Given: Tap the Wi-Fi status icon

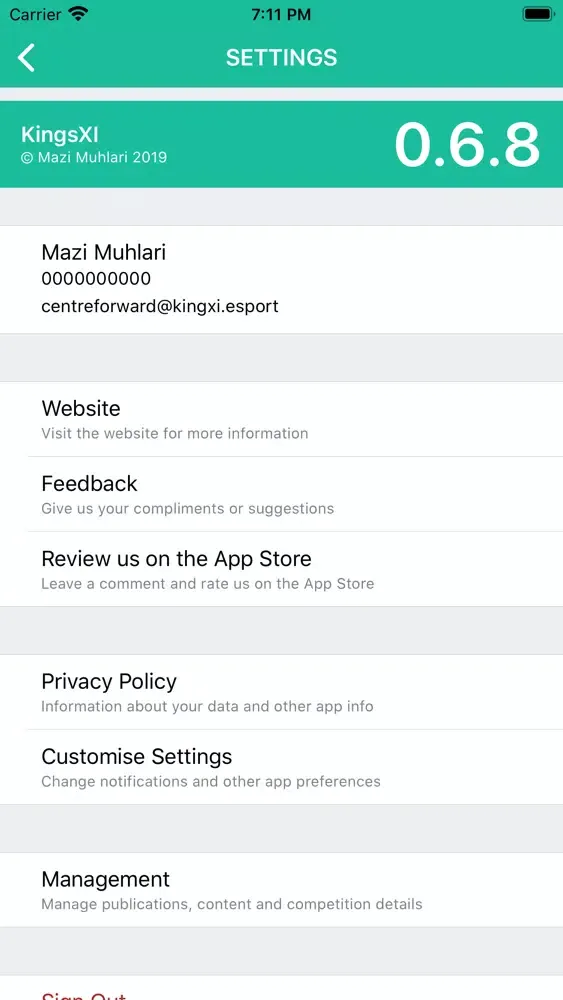Looking at the screenshot, I should [x=79, y=14].
